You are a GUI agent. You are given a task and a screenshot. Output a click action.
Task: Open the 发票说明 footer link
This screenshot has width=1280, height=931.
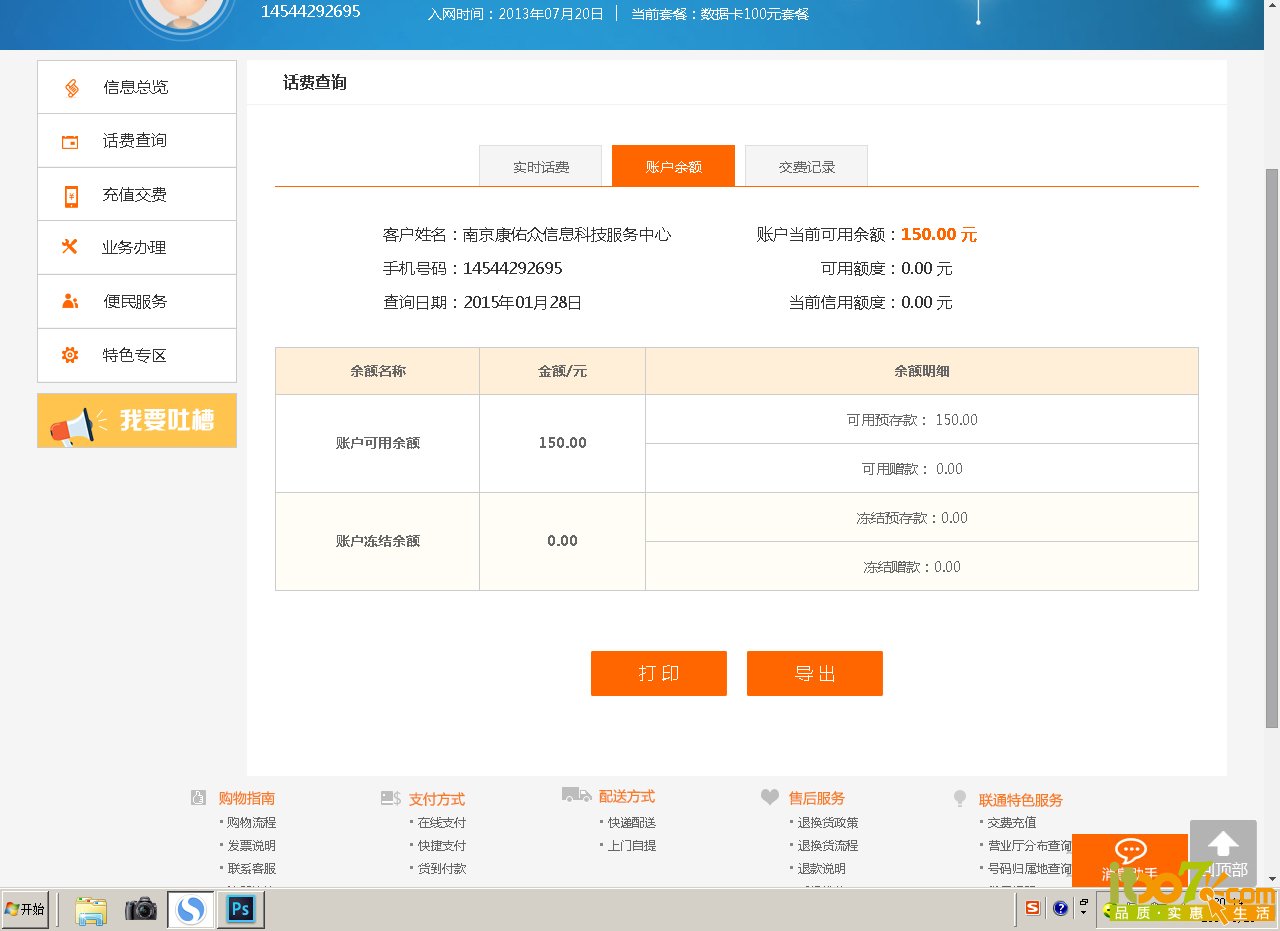point(251,846)
